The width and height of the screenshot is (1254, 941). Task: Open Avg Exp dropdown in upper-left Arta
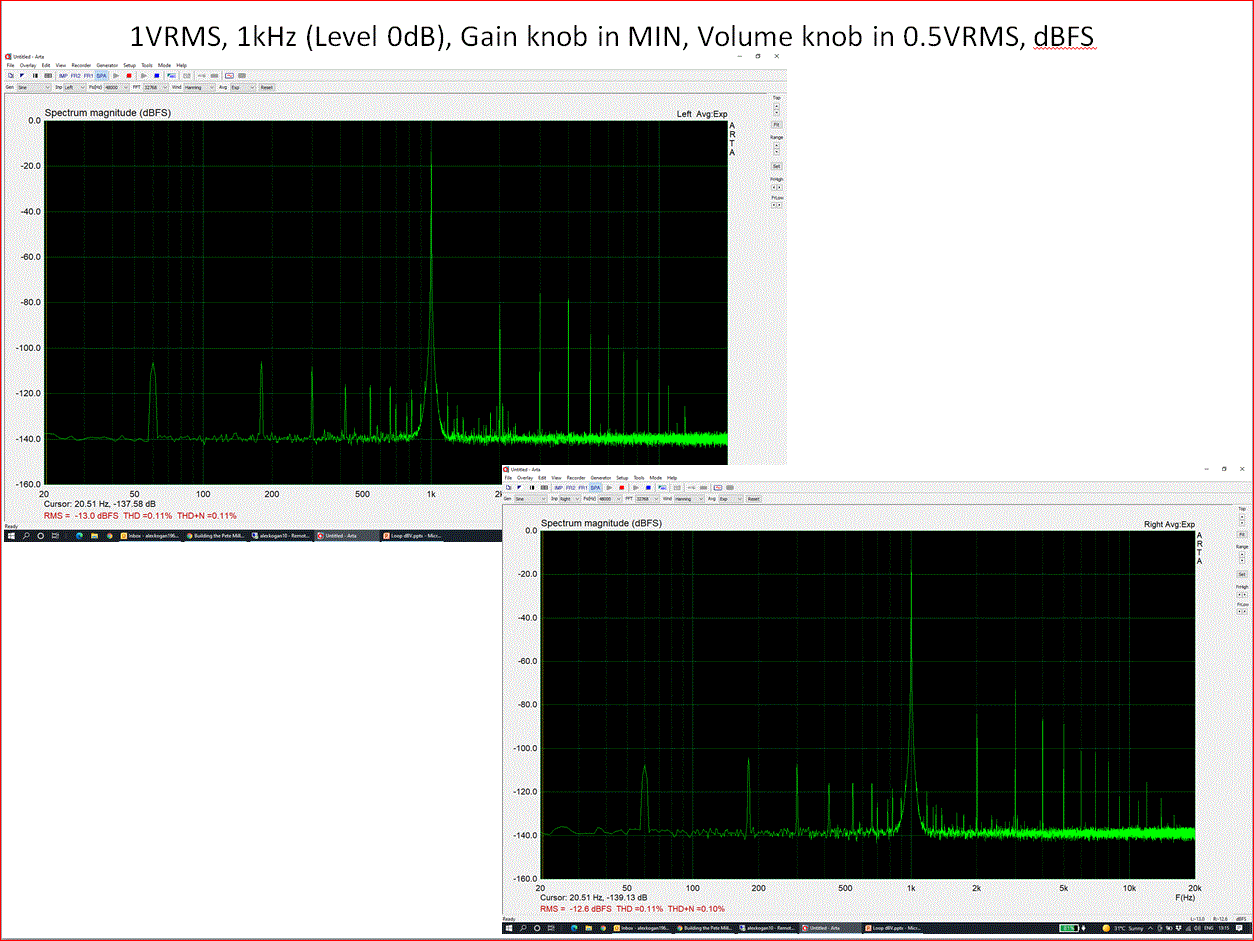[243, 87]
